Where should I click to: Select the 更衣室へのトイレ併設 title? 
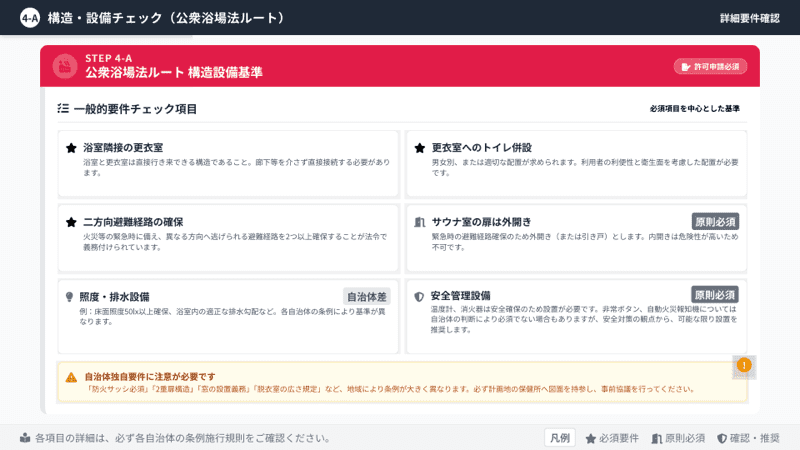click(x=482, y=148)
